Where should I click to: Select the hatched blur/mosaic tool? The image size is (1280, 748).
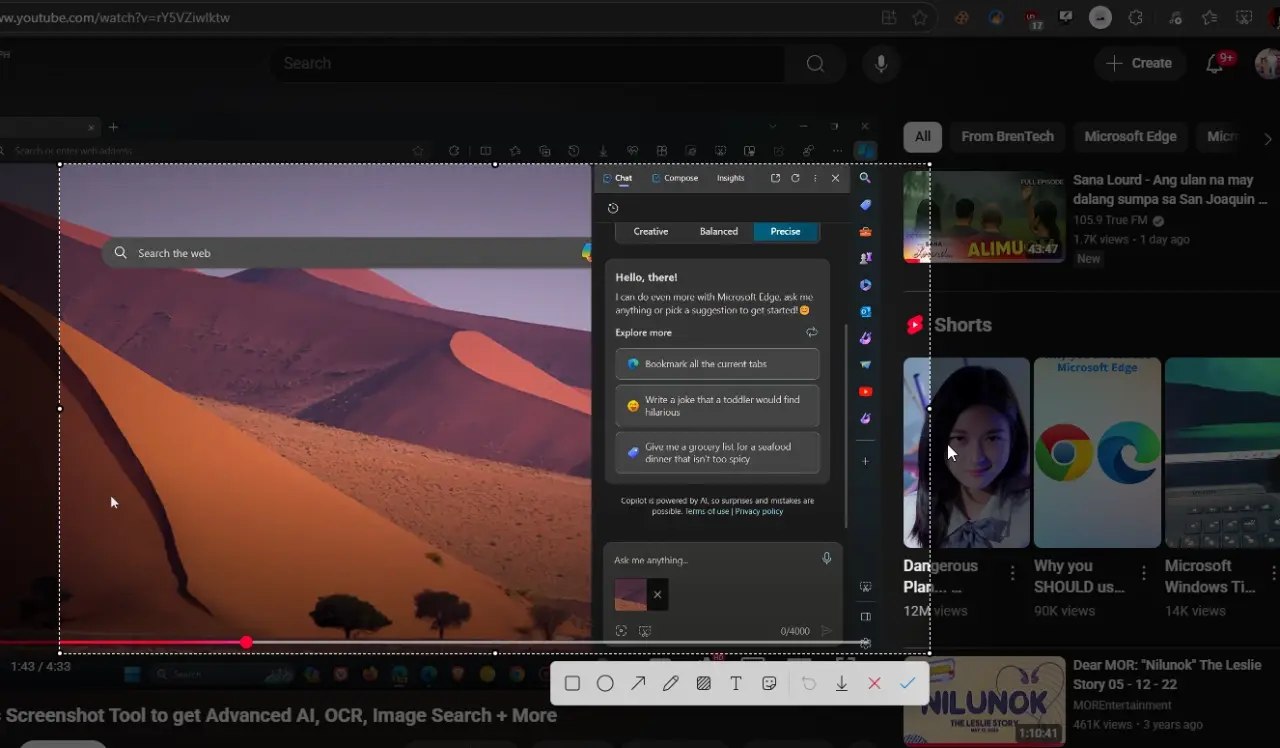click(x=703, y=683)
